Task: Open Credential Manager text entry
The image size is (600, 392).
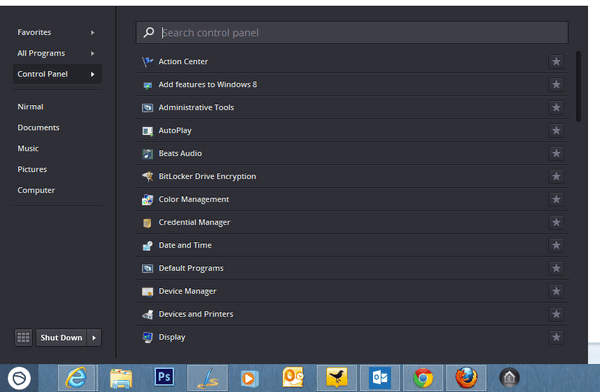Action: coord(194,222)
